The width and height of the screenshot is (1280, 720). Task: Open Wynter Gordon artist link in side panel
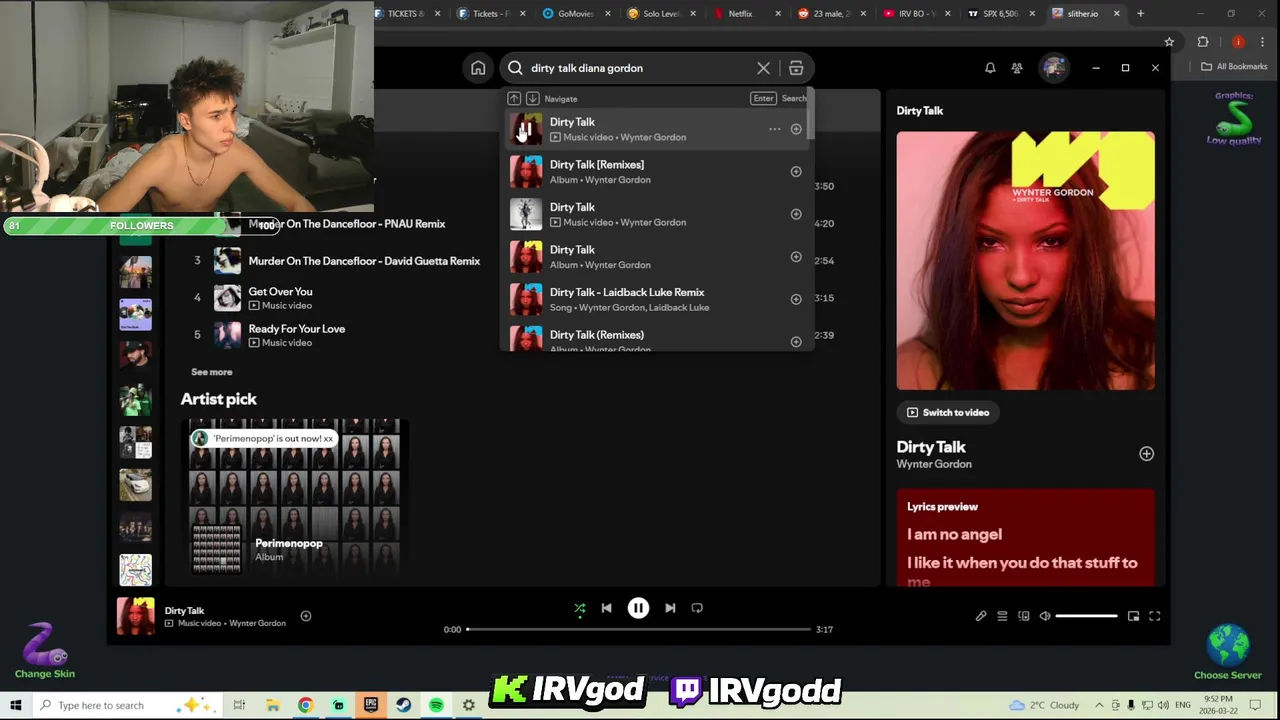[x=934, y=464]
